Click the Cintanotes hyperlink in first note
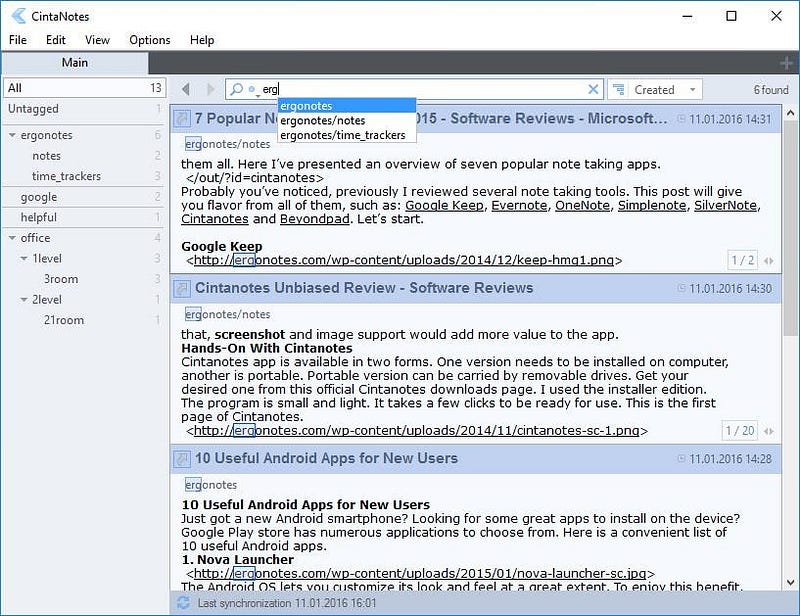The height and width of the screenshot is (616, 800). 215,219
